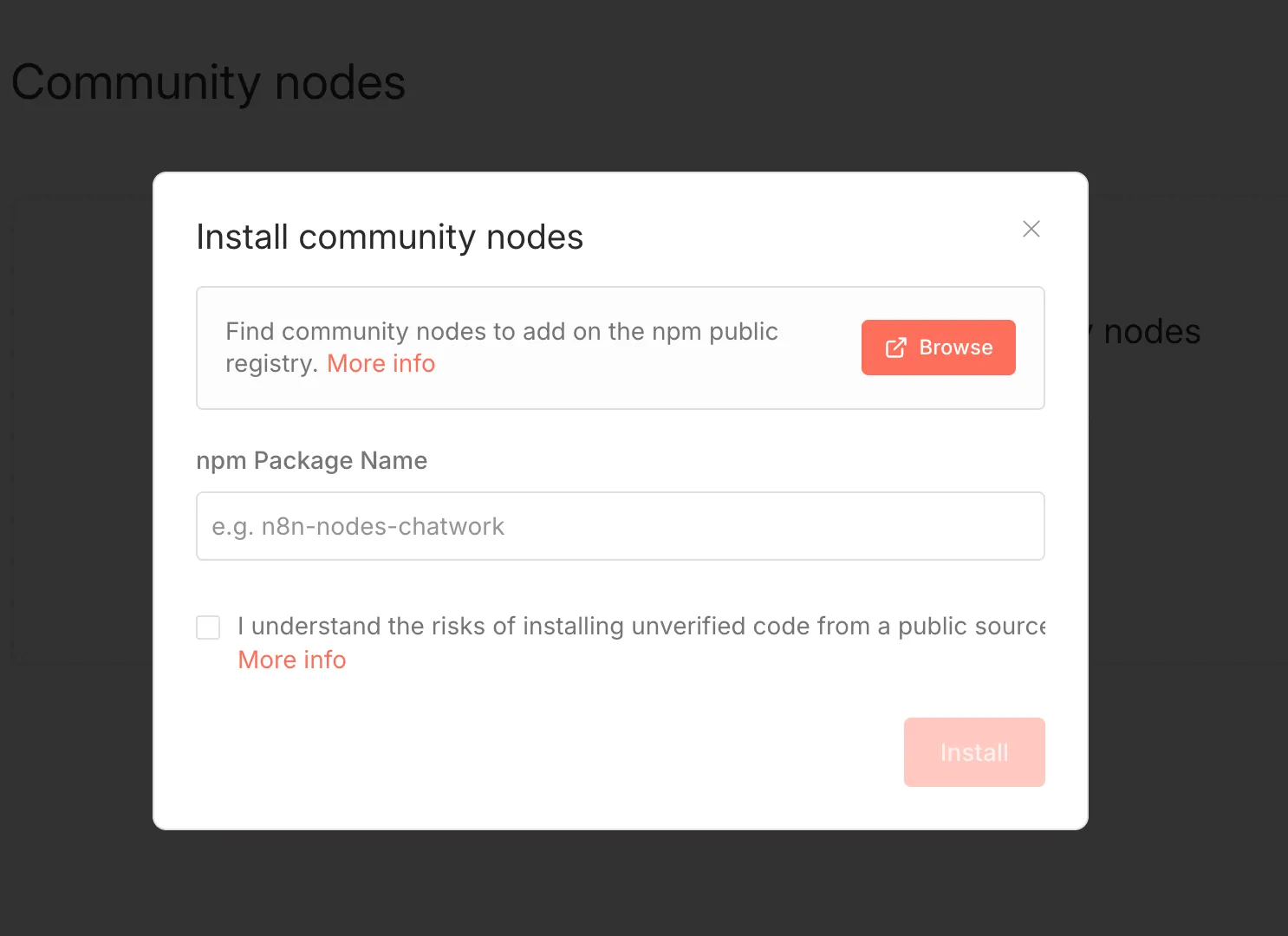Click the dimmed 'Community nodes' page heading
Image resolution: width=1288 pixels, height=936 pixels.
click(x=208, y=83)
